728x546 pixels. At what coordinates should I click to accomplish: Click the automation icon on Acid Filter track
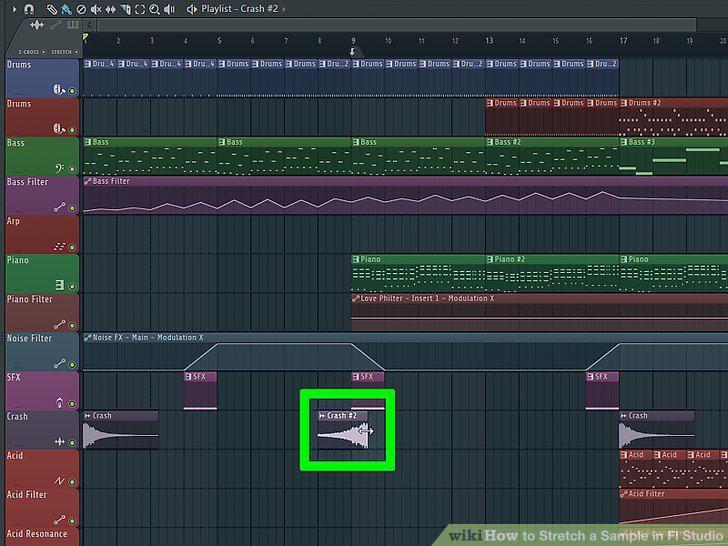pos(59,520)
